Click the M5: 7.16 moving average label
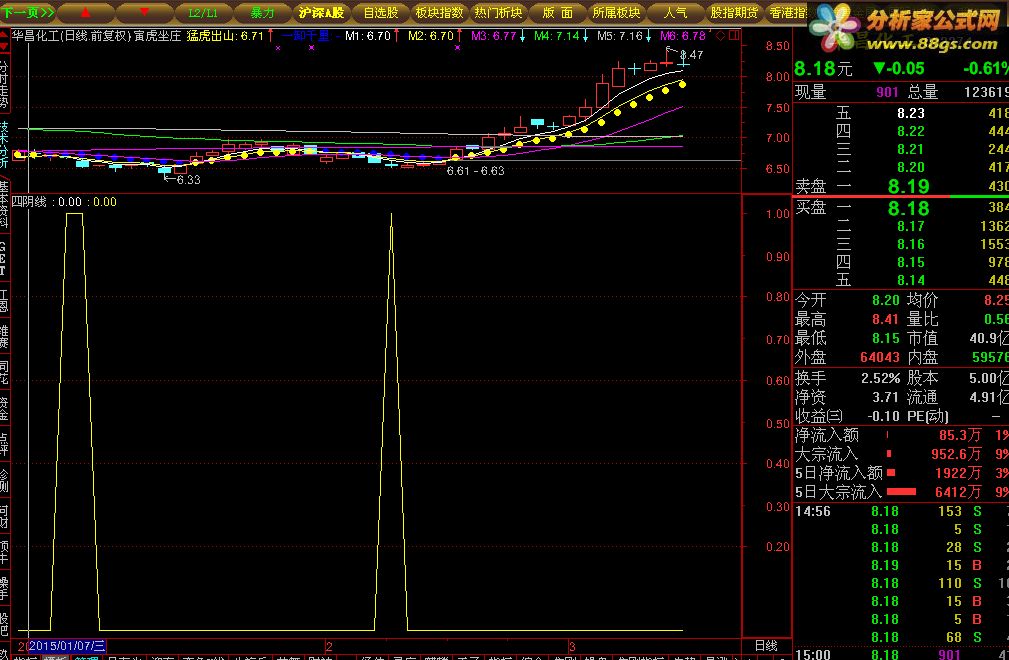The height and width of the screenshot is (660, 1009). [620, 36]
